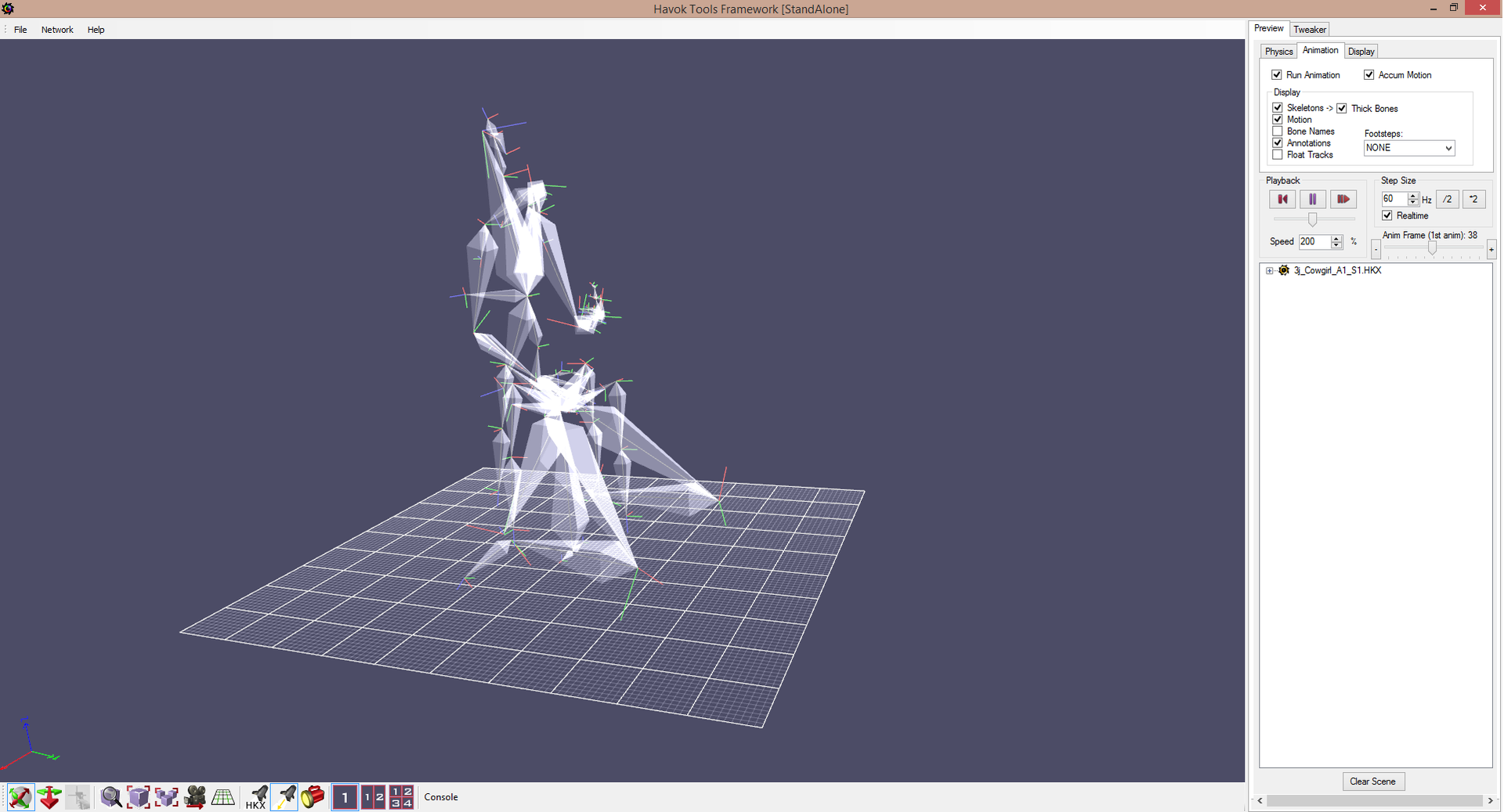
Task: Decrease Speed percent spinner down arrow
Action: (x=1336, y=245)
